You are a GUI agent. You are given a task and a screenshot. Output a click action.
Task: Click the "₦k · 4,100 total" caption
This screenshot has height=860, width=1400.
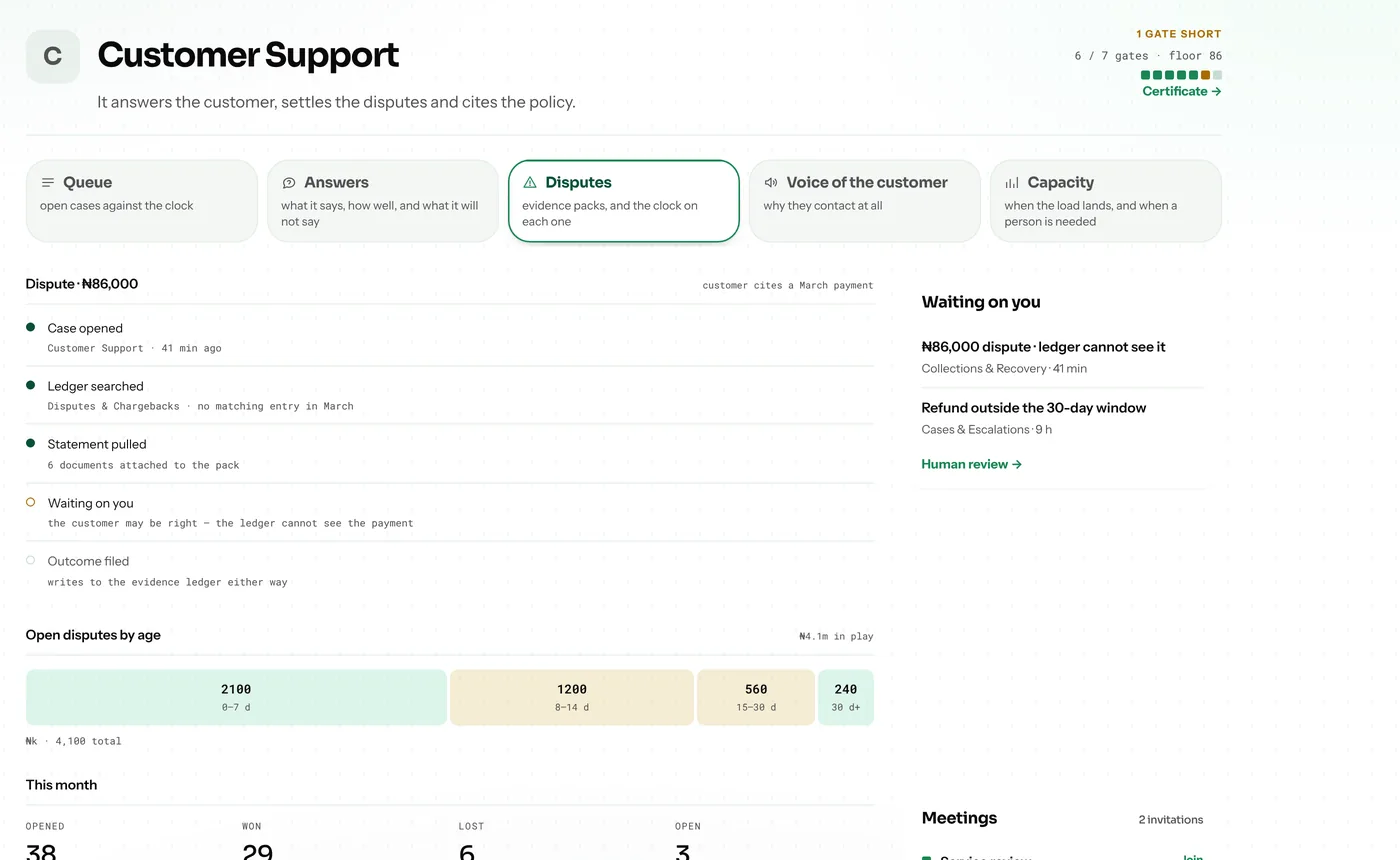click(74, 741)
